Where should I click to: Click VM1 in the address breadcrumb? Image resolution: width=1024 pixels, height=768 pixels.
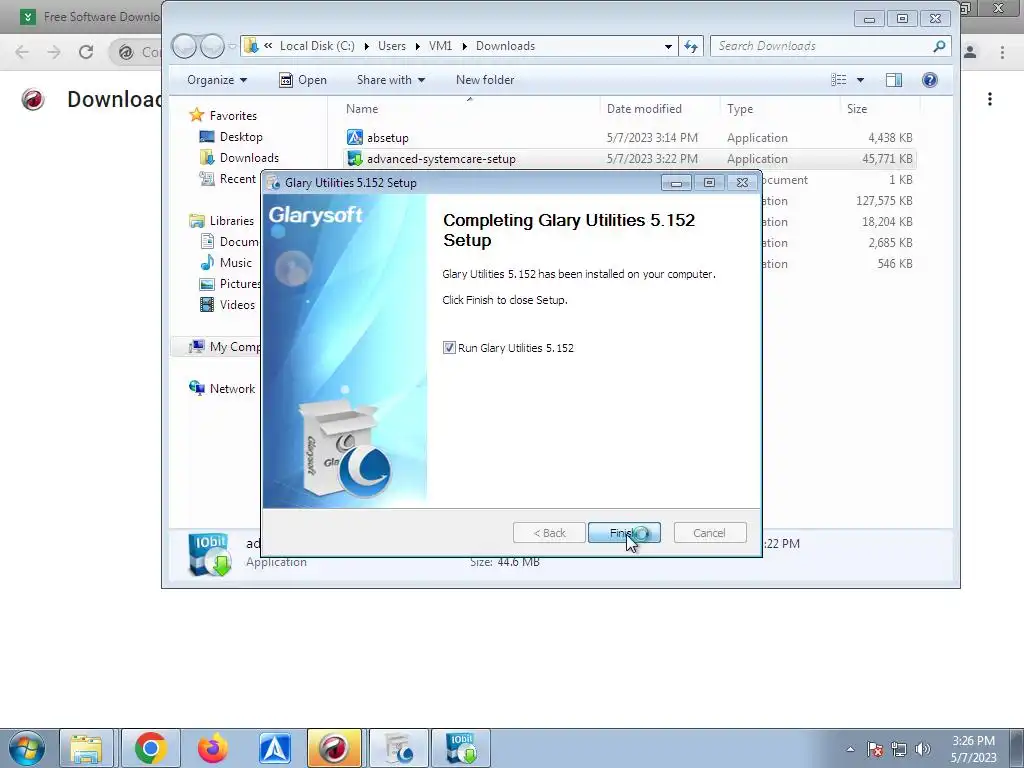pyautogui.click(x=440, y=46)
